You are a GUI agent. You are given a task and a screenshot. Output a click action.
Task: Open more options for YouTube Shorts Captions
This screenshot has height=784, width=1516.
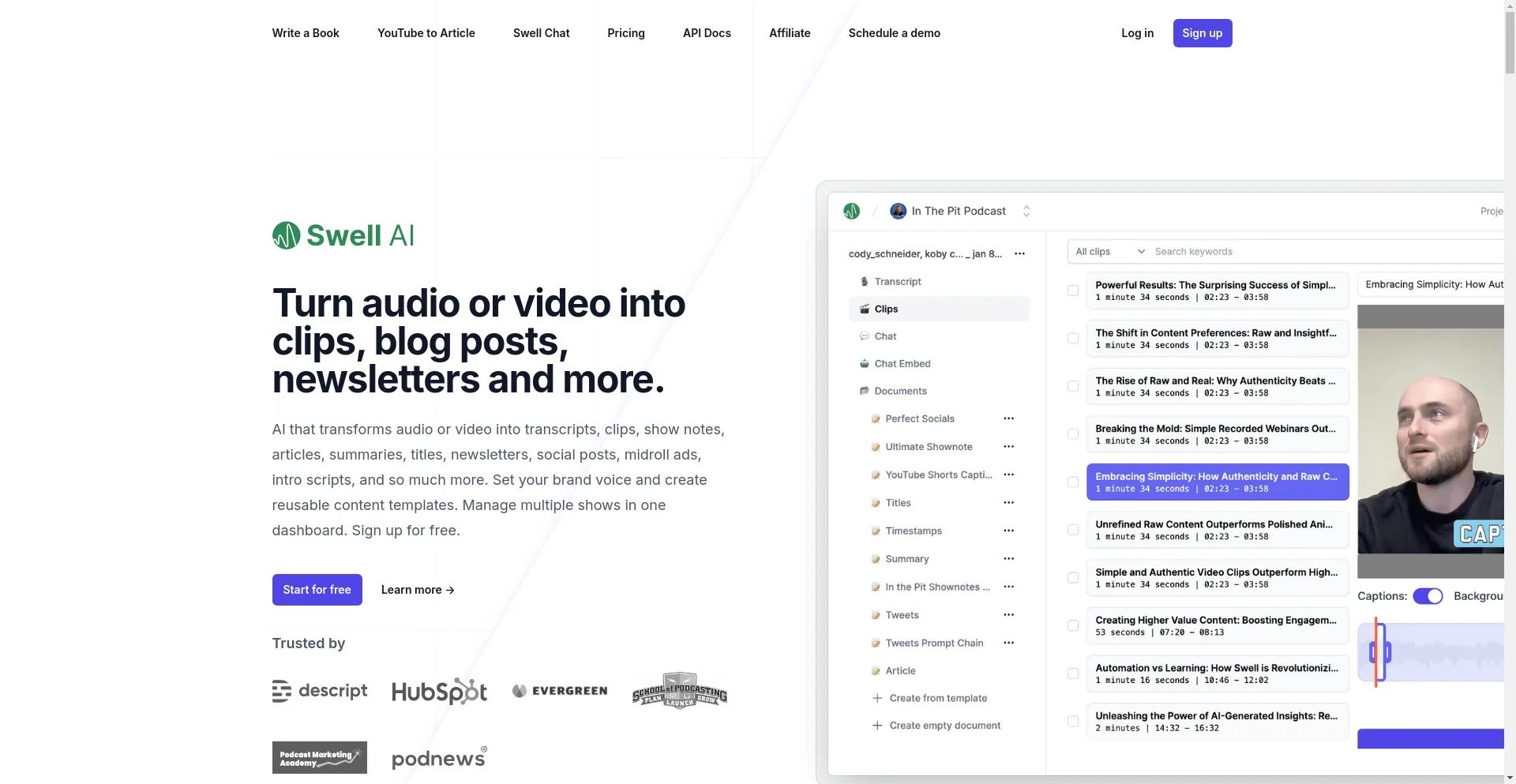(x=1008, y=475)
